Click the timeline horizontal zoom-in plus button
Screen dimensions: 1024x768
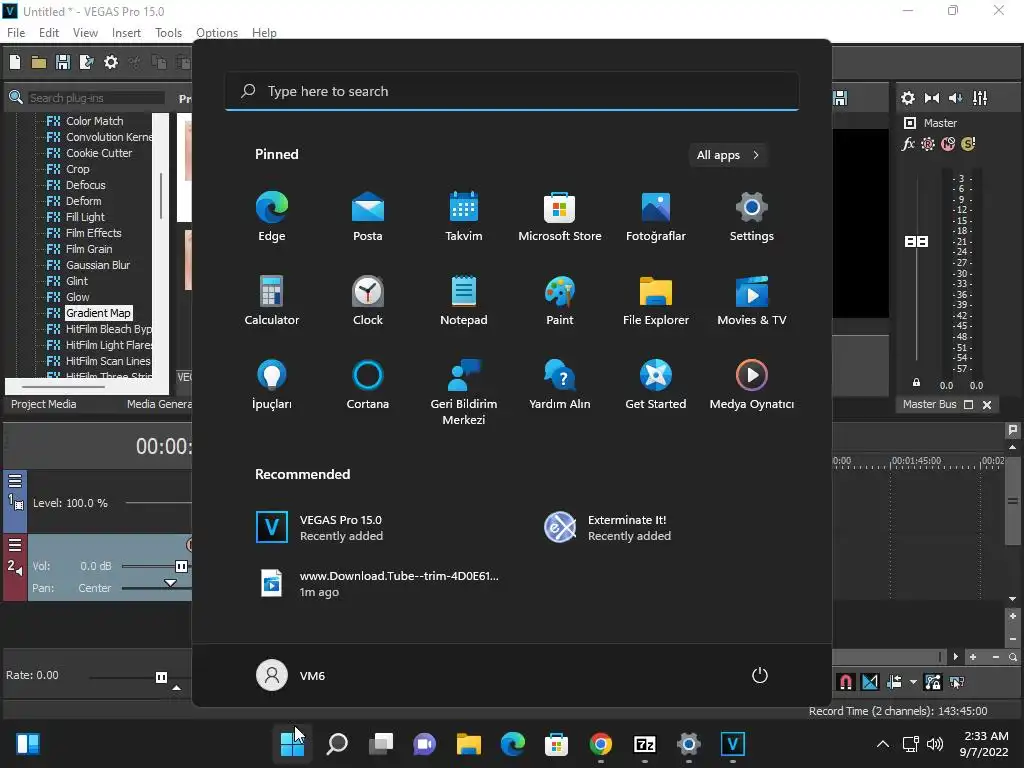coord(973,657)
